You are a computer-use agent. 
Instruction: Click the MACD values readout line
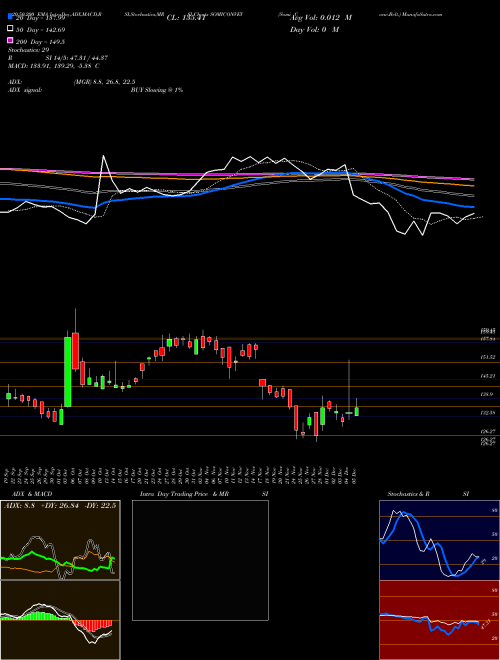[53, 66]
